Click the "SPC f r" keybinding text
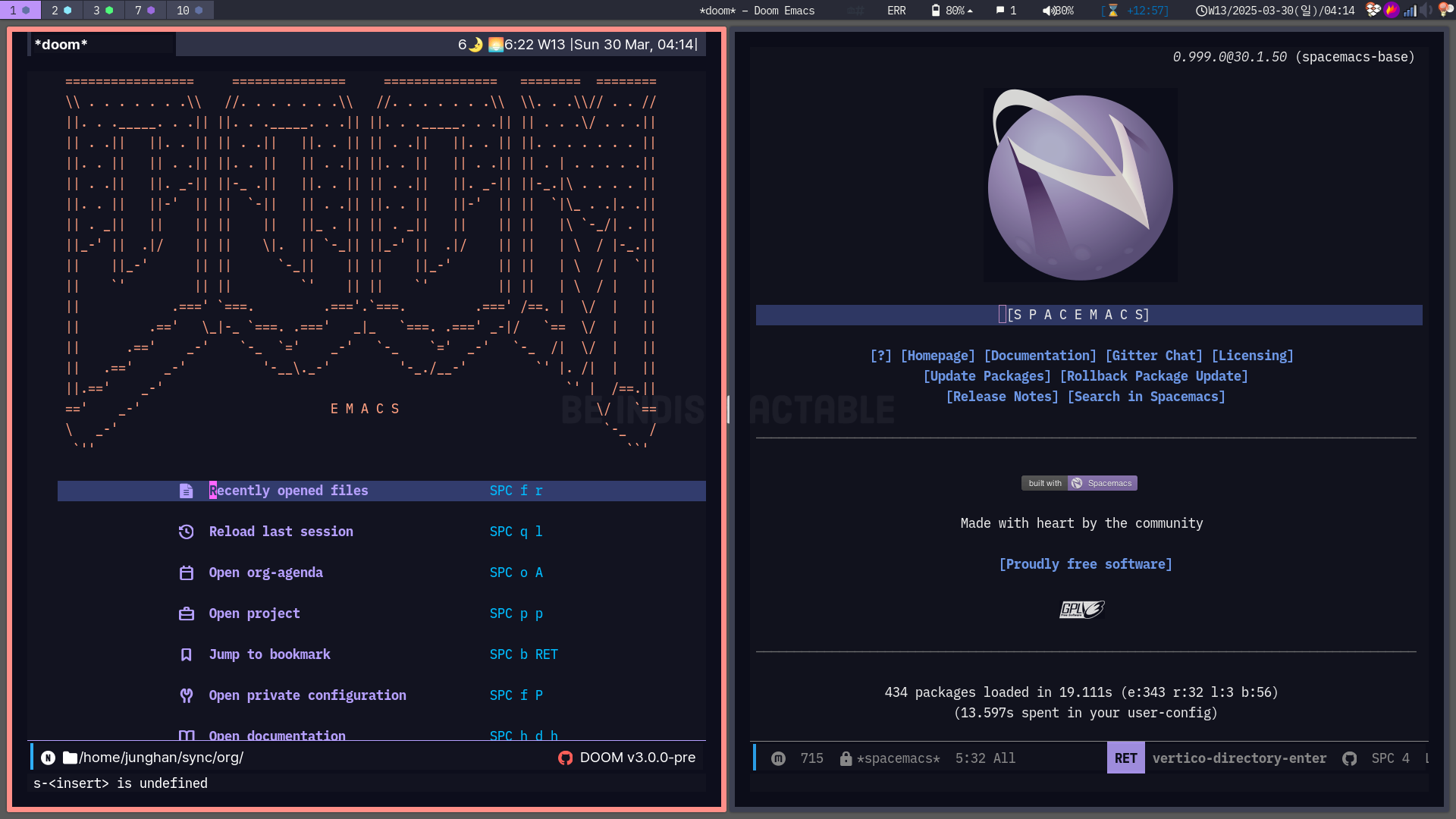1456x819 pixels. click(516, 491)
